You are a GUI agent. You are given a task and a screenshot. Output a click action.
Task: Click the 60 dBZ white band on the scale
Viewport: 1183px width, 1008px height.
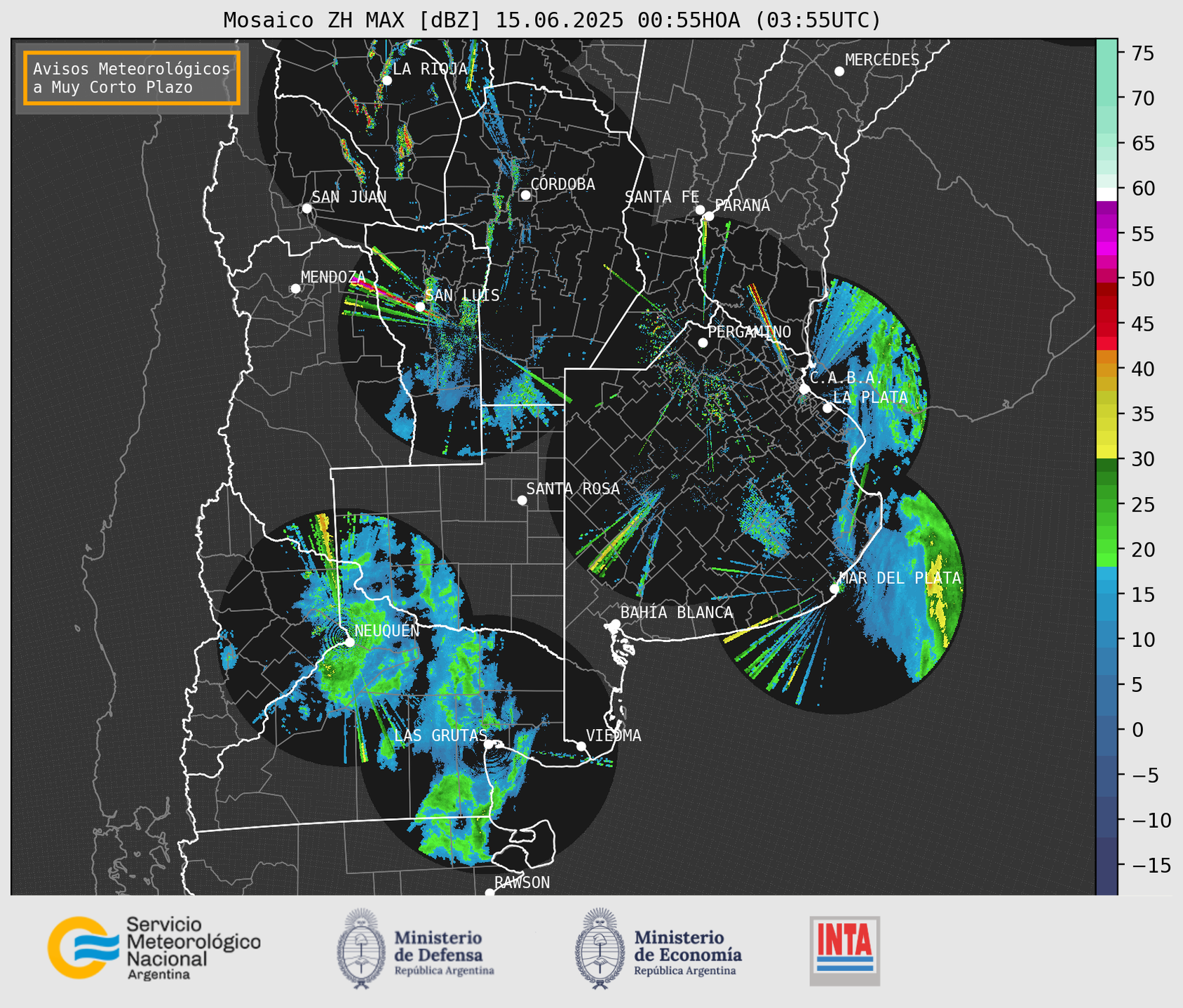(1107, 194)
